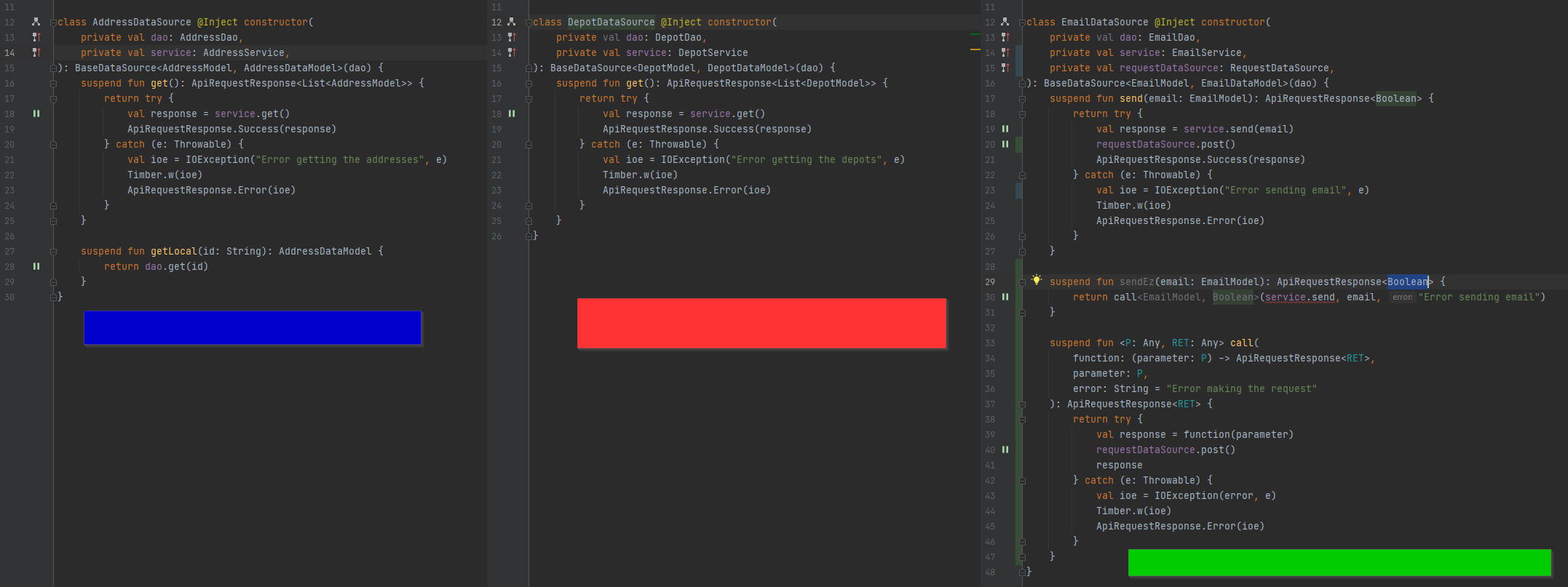The width and height of the screenshot is (1568, 587).
Task: Collapse the AddressDataSource get() function fold marker
Action: coord(53,84)
